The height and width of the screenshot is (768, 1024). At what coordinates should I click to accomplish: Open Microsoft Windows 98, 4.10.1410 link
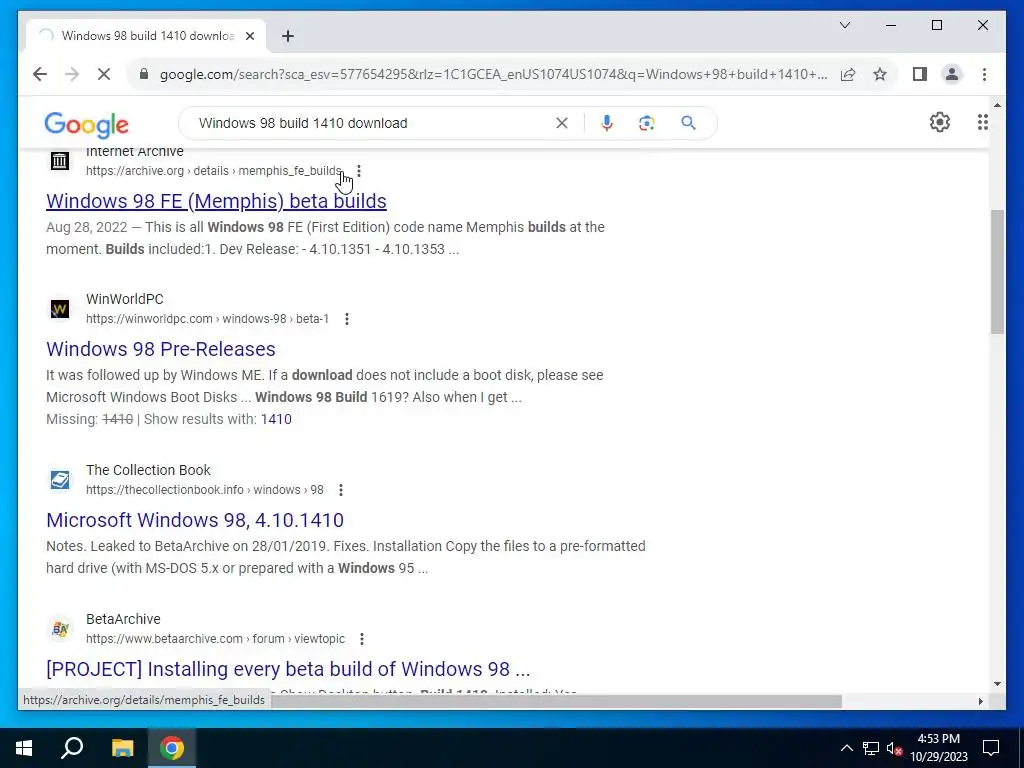click(x=195, y=520)
